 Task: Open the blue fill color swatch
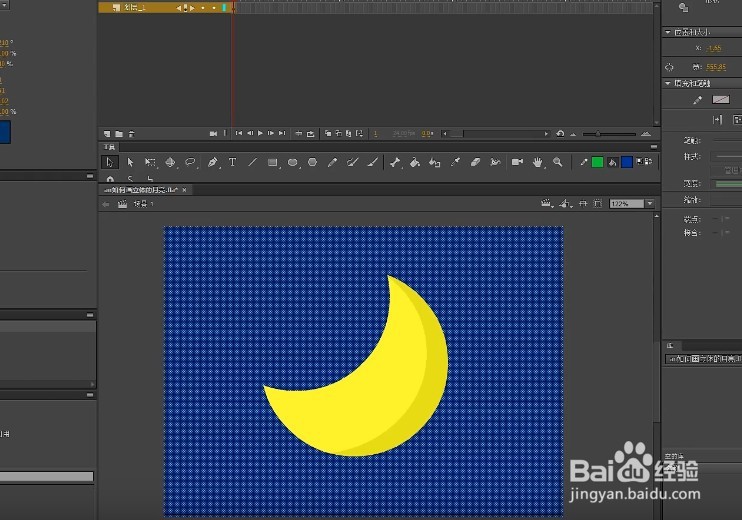(x=627, y=162)
